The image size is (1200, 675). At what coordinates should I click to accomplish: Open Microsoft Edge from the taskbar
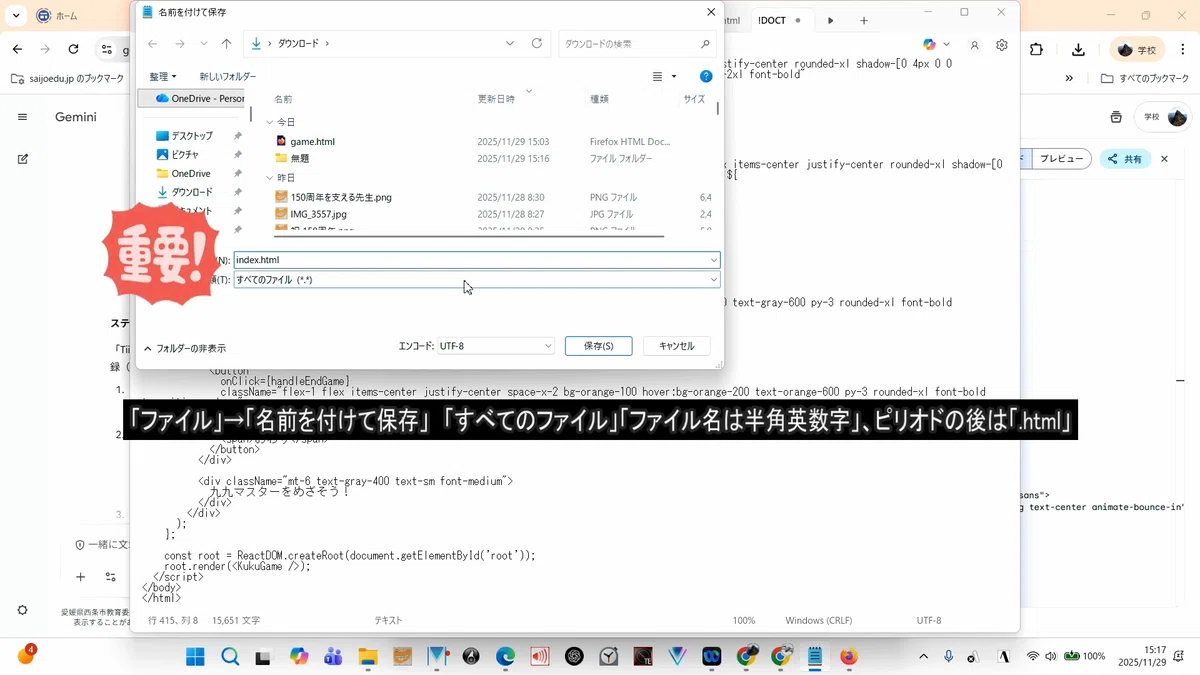click(x=505, y=657)
